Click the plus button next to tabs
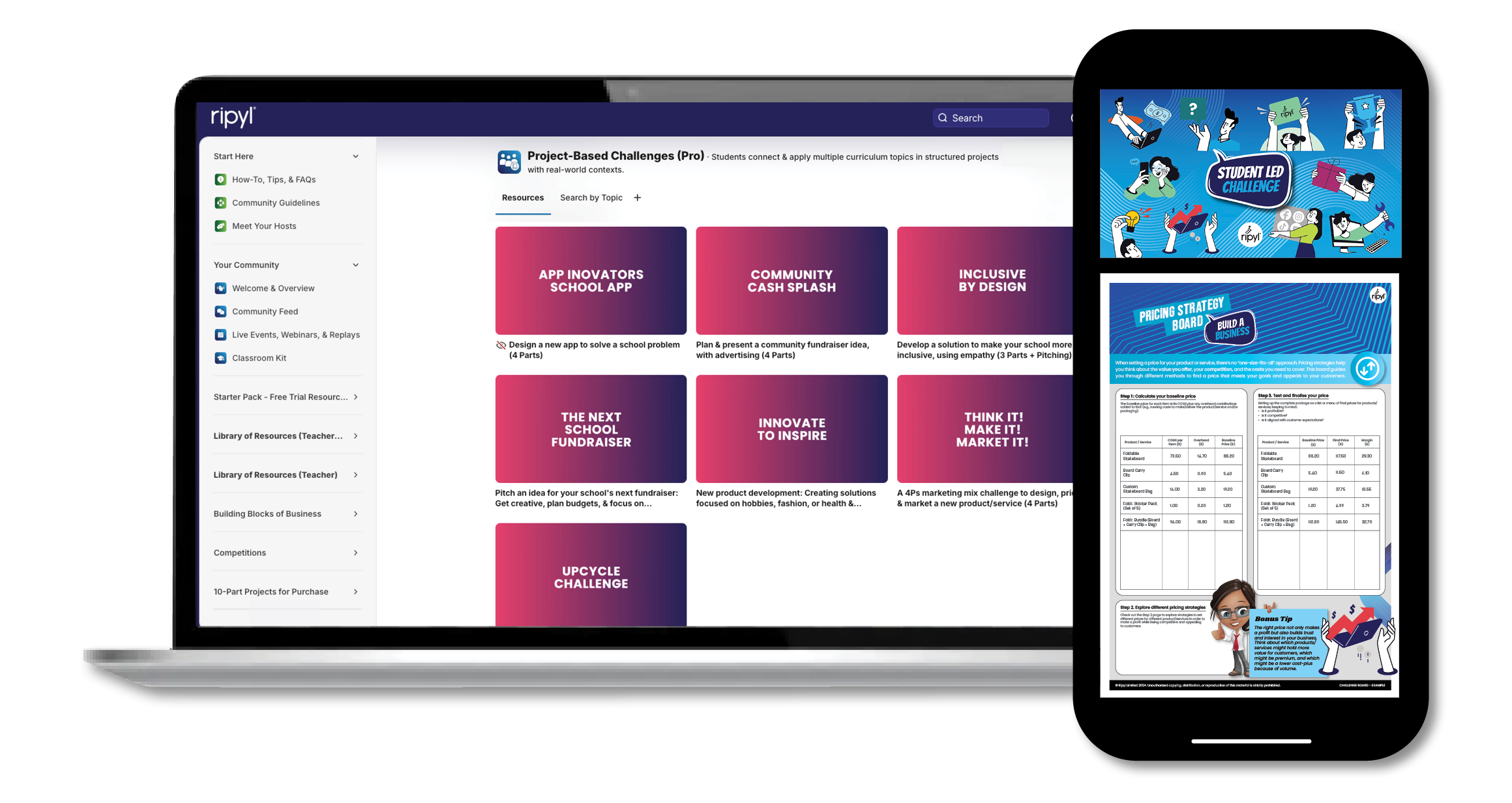 (x=637, y=197)
